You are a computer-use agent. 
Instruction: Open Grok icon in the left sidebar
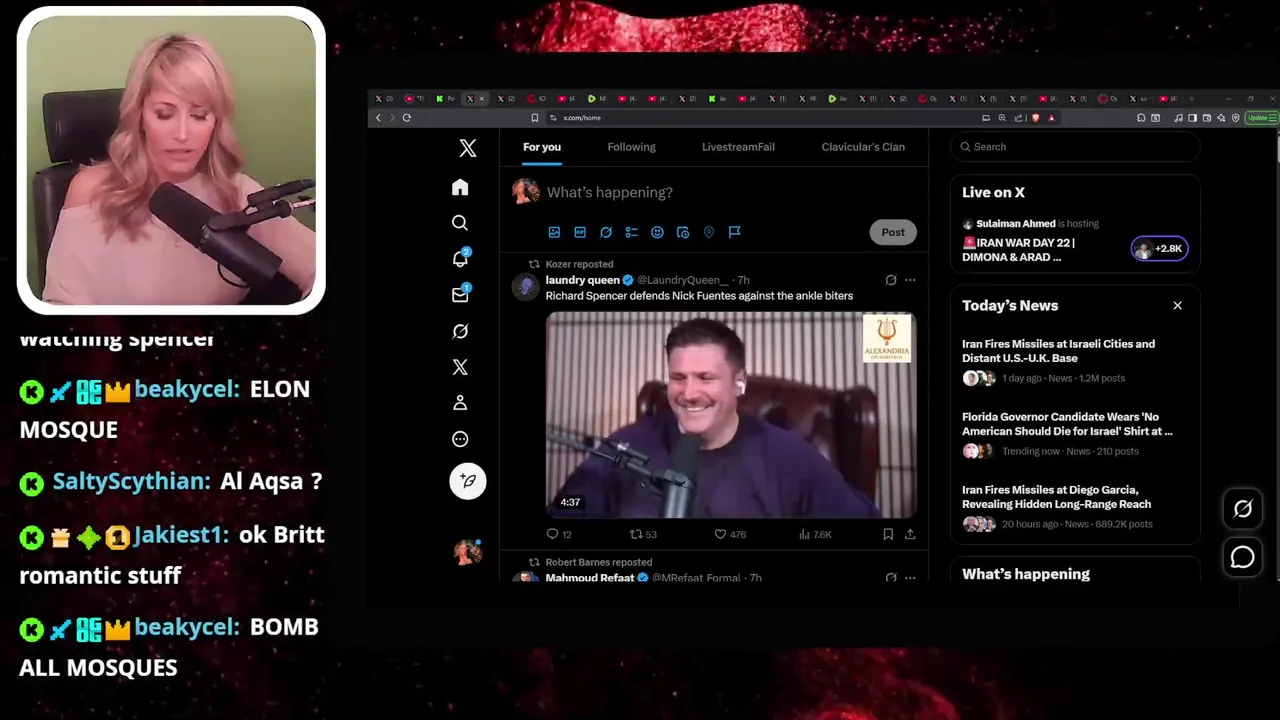(460, 331)
